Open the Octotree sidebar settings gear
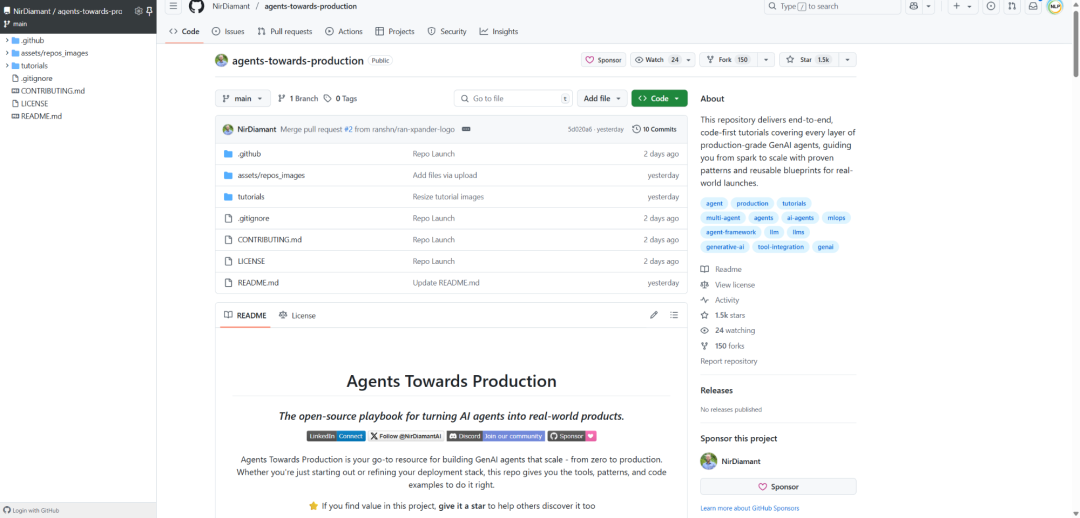1080x518 pixels. click(138, 11)
